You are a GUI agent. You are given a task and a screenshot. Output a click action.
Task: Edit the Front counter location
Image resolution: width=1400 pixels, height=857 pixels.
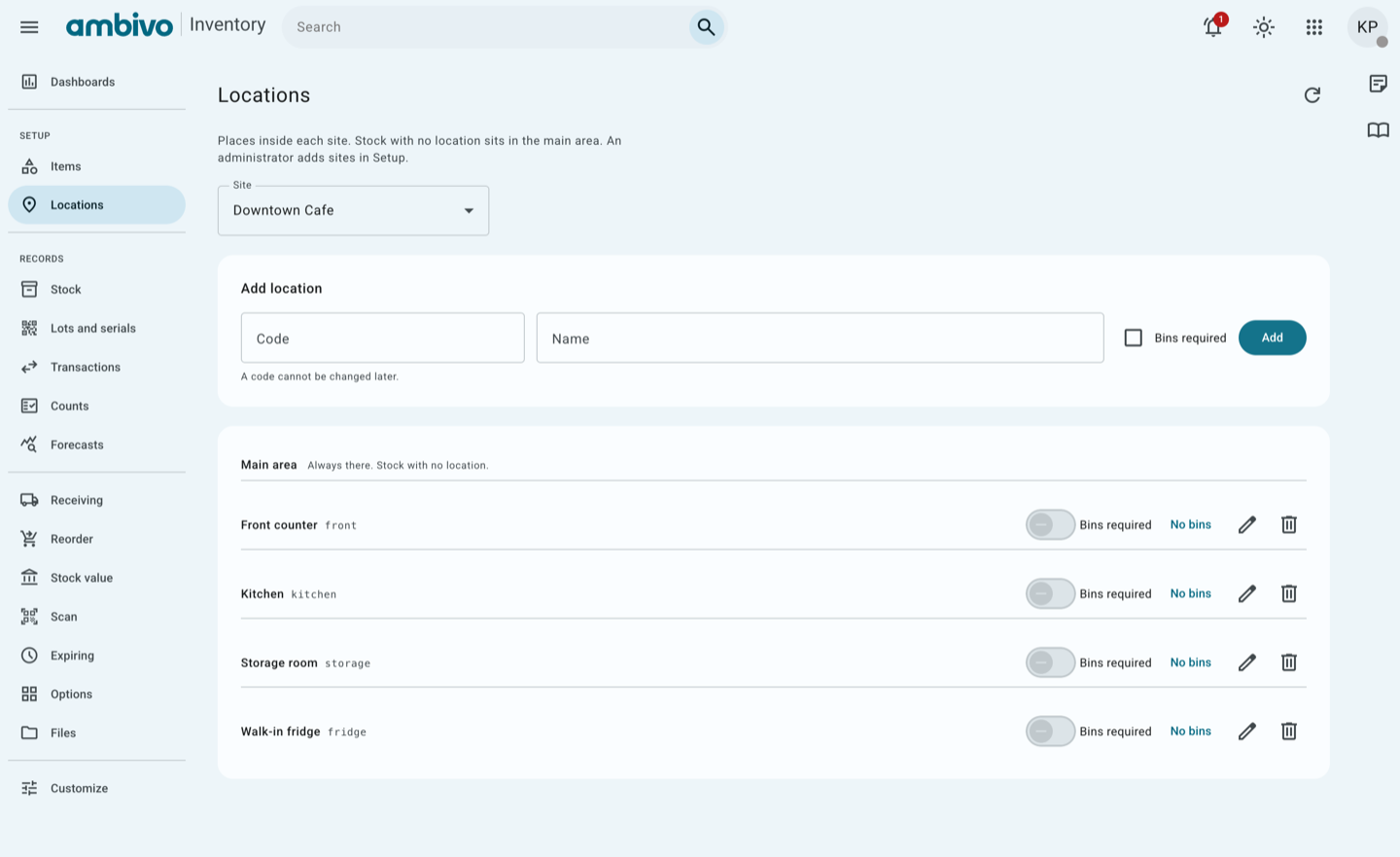1247,525
